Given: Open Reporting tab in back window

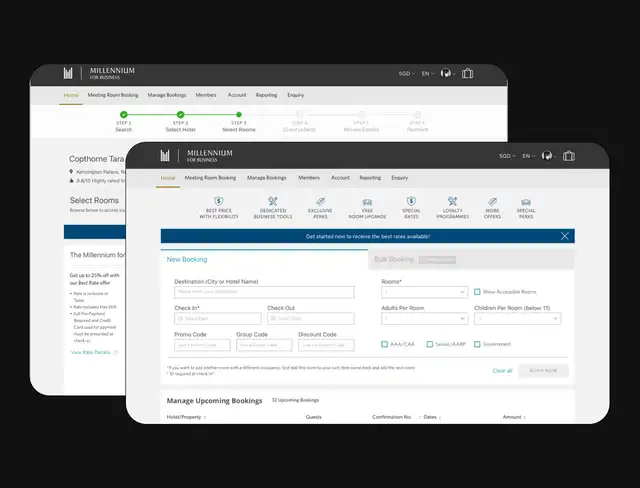Looking at the screenshot, I should [267, 95].
